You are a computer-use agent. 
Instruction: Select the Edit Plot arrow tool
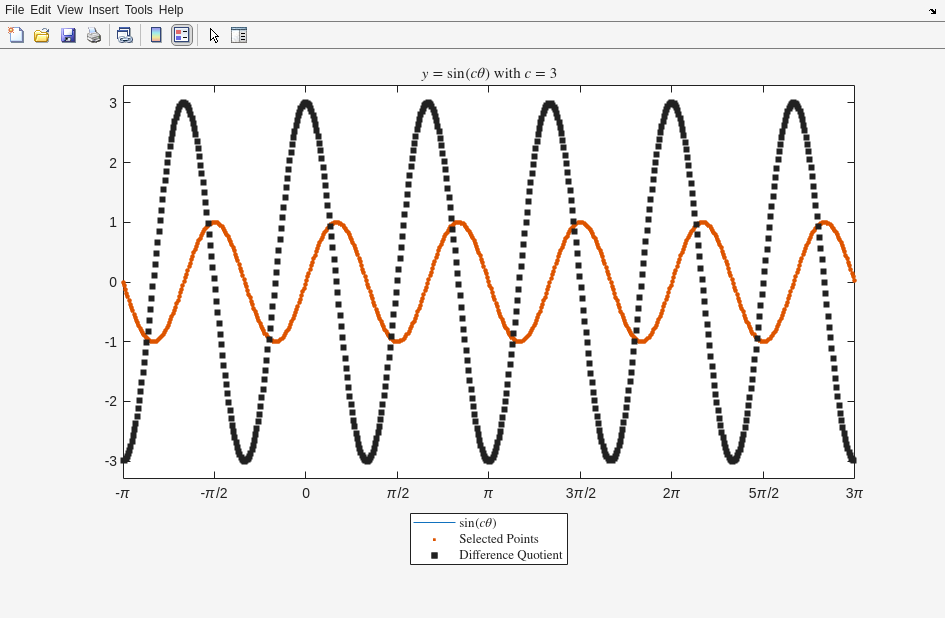point(214,35)
